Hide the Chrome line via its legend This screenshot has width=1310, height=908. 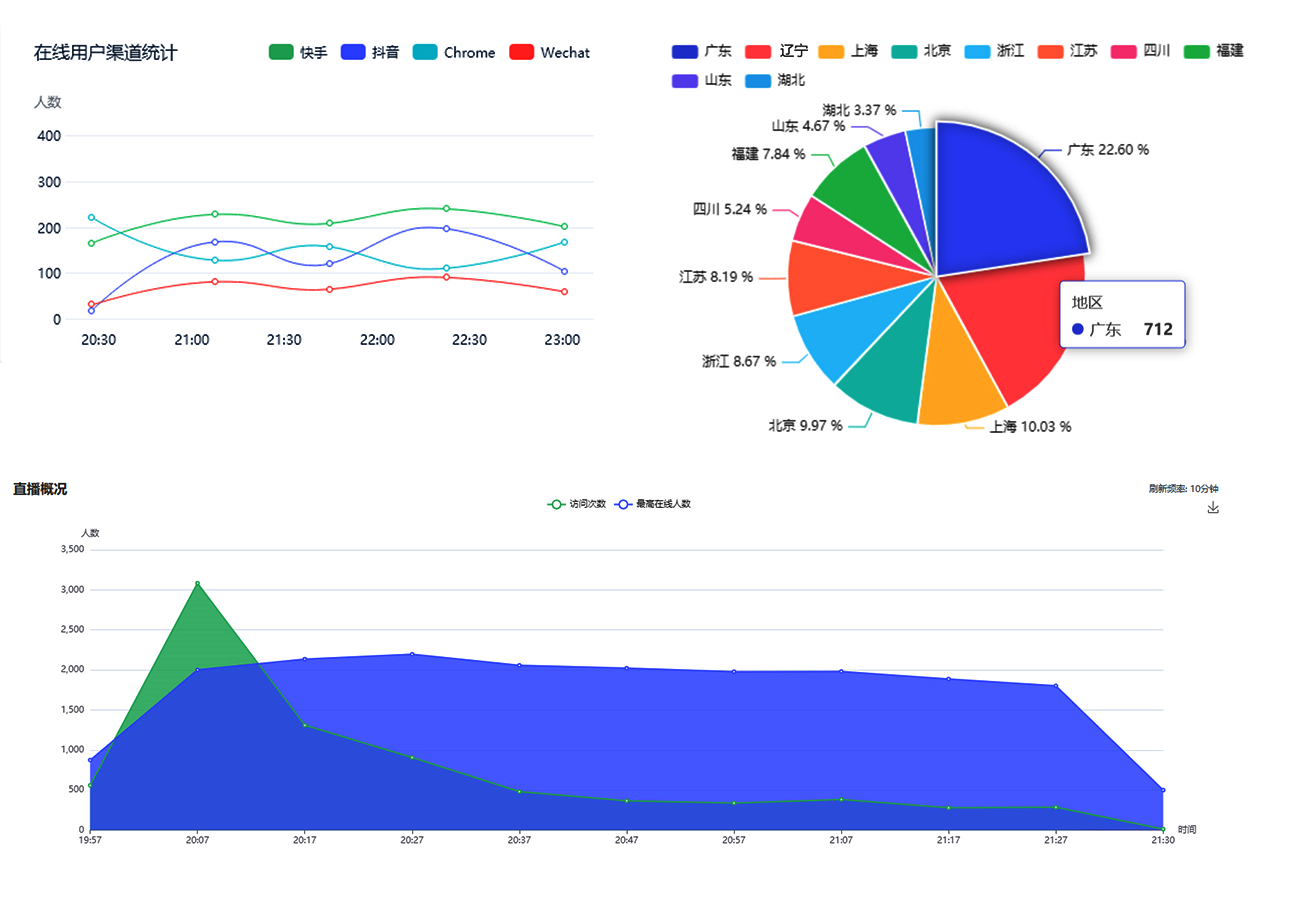[x=454, y=52]
